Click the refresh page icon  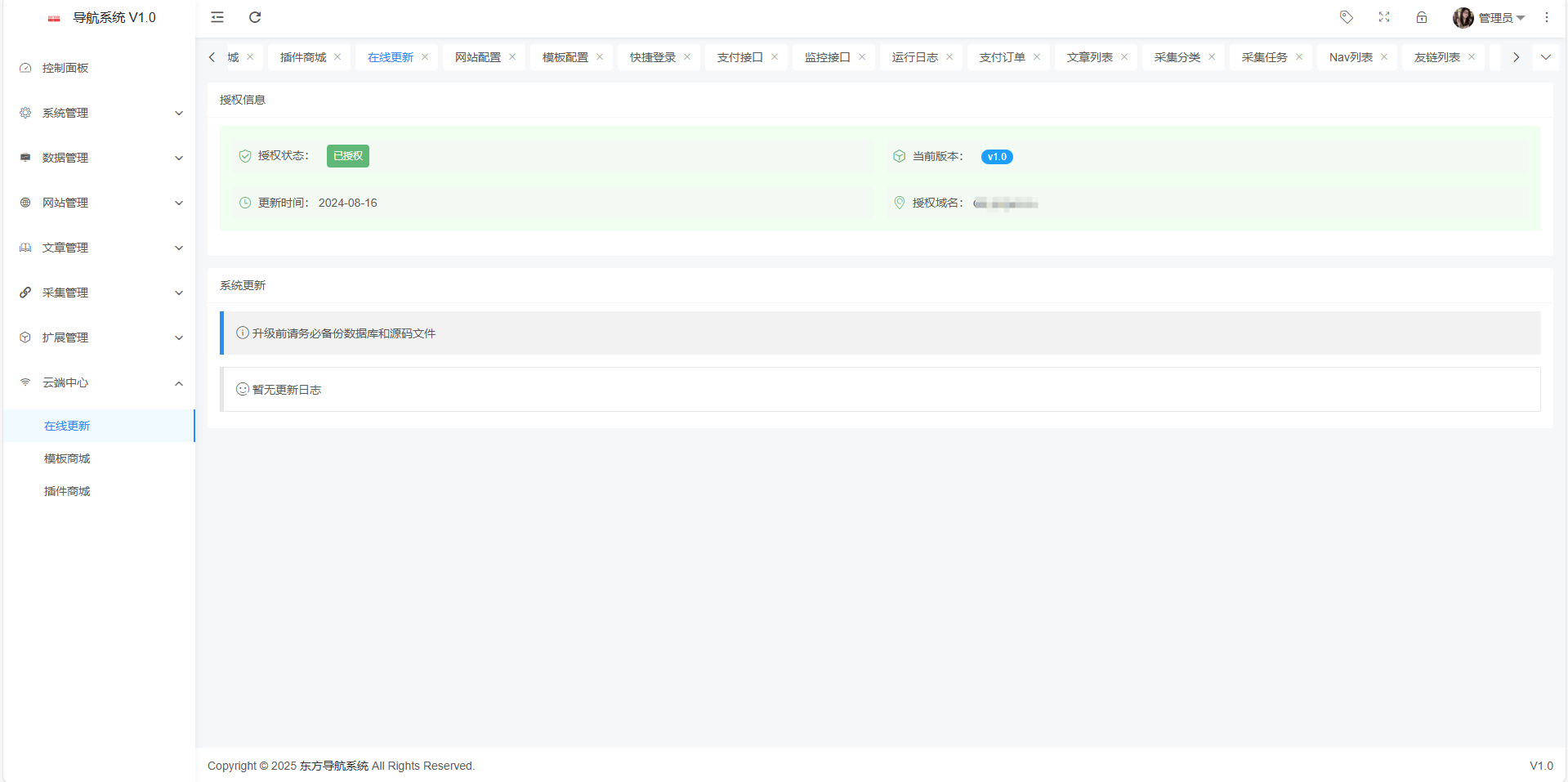254,17
